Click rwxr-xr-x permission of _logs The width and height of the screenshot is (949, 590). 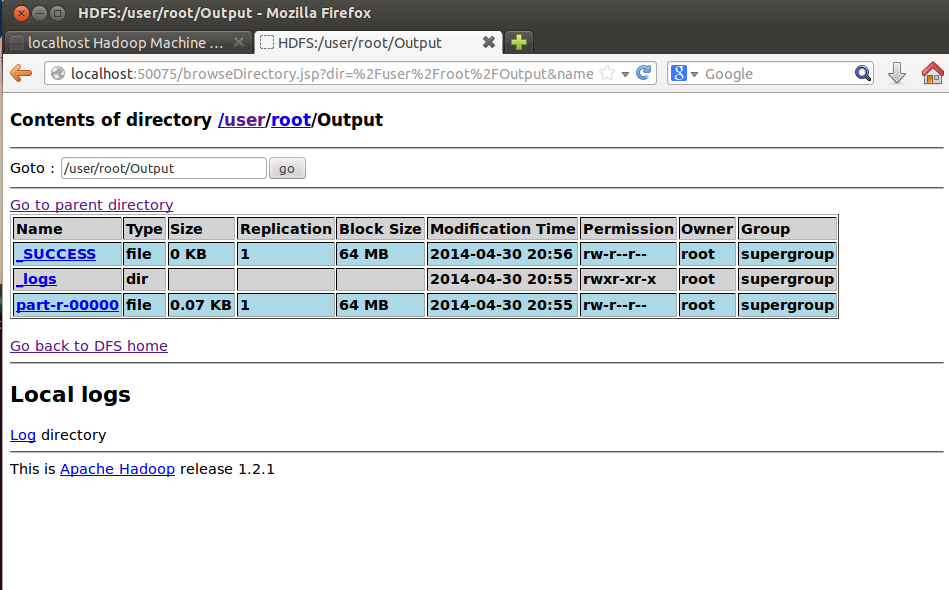pos(628,280)
